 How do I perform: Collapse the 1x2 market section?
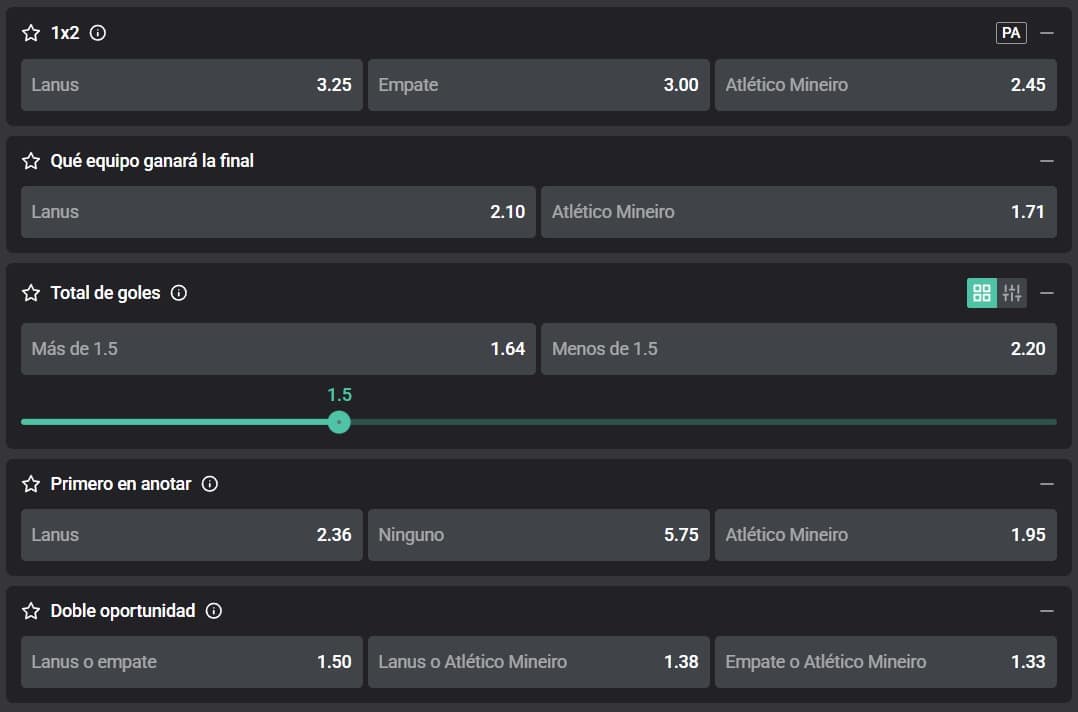[x=1047, y=33]
